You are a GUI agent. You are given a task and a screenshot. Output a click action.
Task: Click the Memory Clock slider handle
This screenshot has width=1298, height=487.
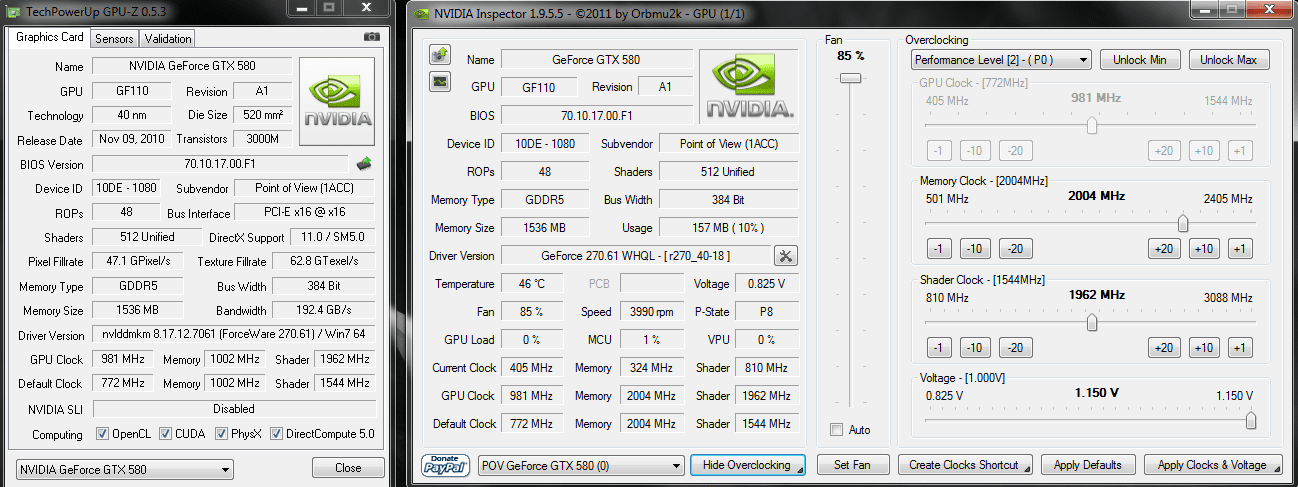1183,224
